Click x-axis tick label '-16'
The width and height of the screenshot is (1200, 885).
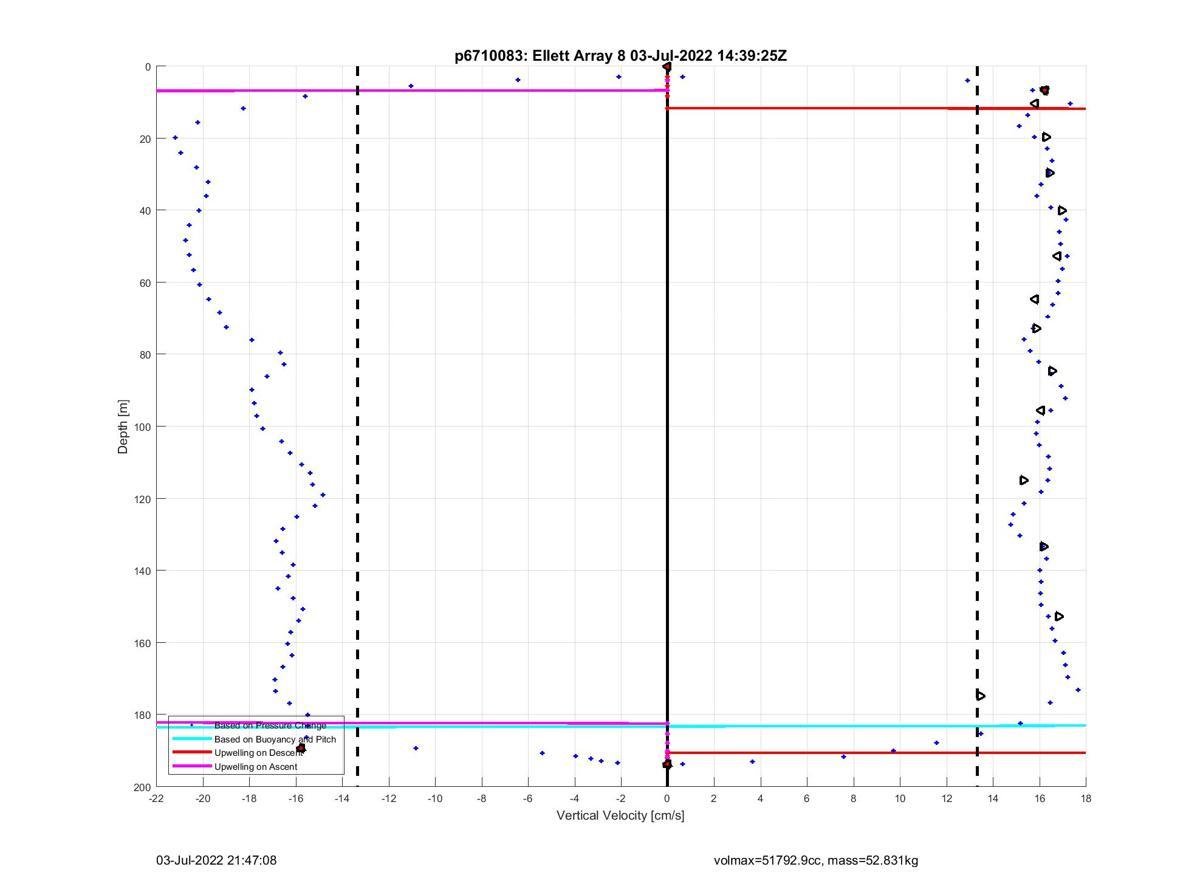295,798
